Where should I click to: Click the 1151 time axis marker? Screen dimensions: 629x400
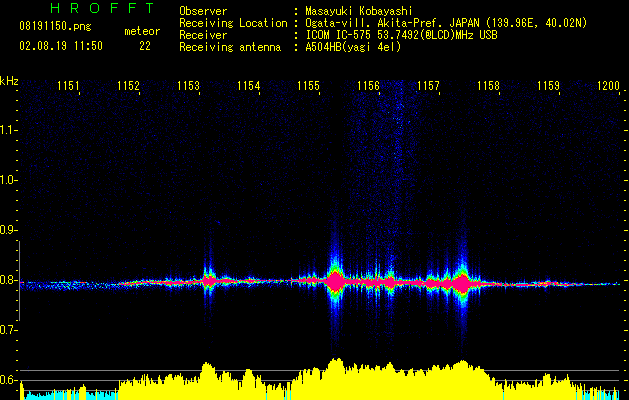point(68,85)
